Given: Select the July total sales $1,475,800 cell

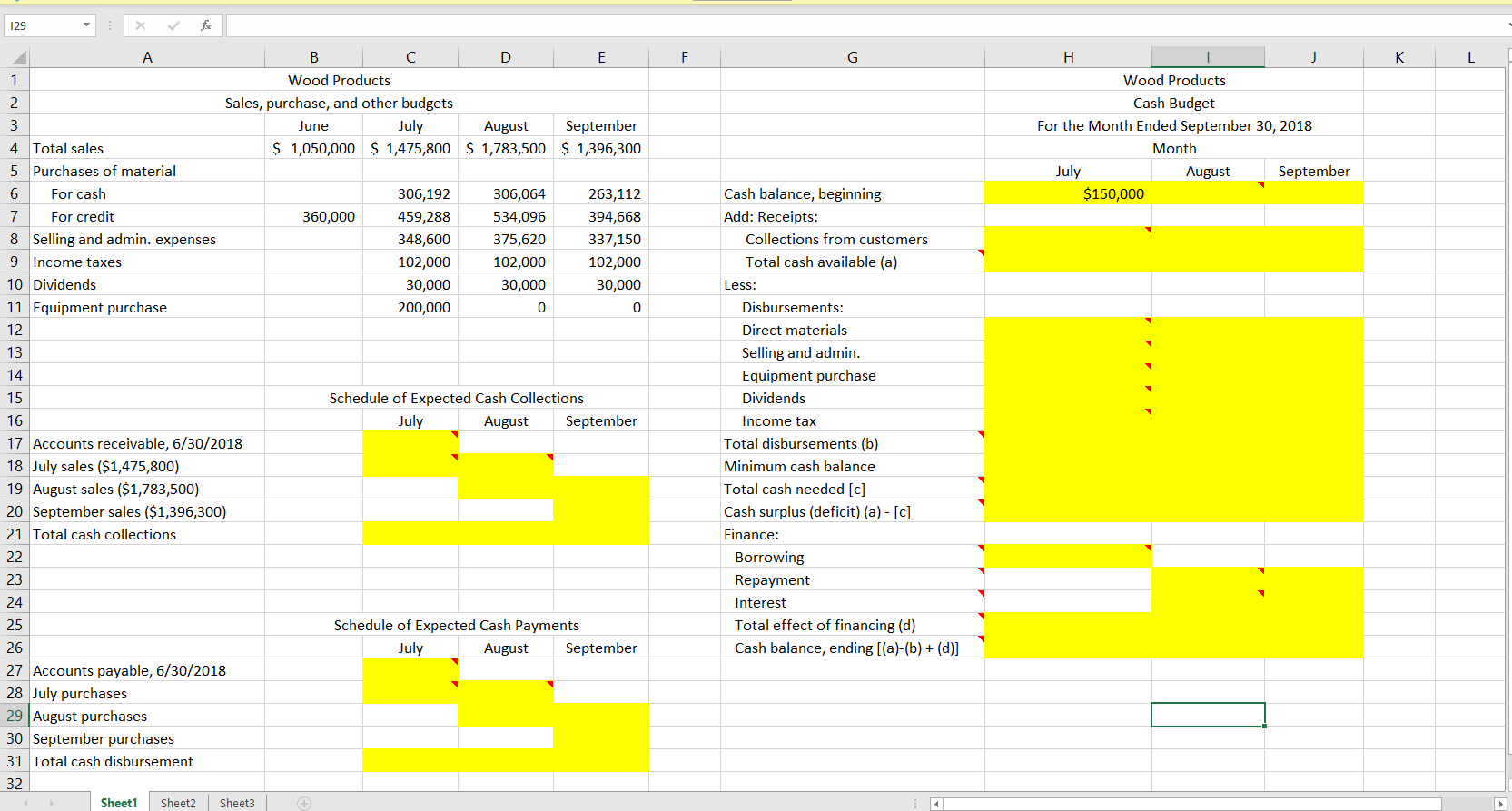Looking at the screenshot, I should coord(410,148).
